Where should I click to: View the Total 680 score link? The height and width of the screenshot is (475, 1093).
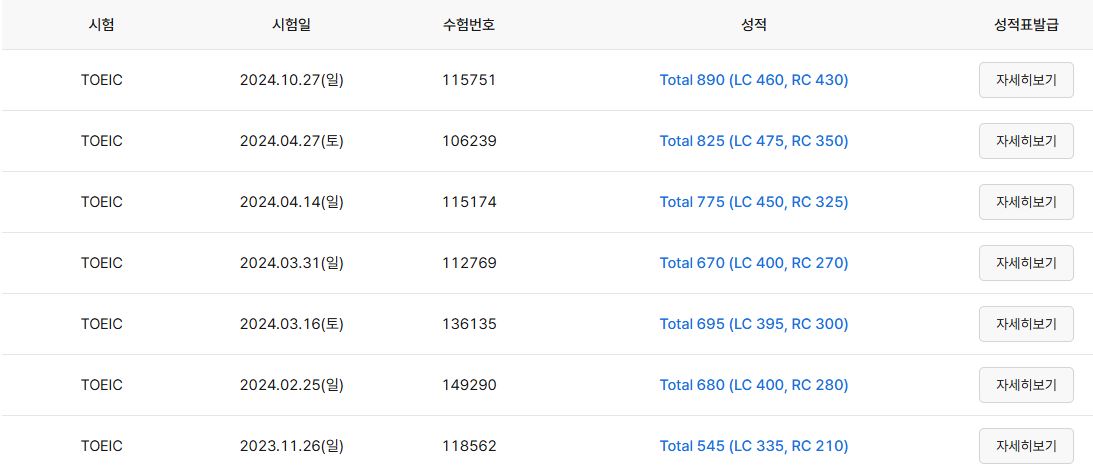(x=754, y=385)
